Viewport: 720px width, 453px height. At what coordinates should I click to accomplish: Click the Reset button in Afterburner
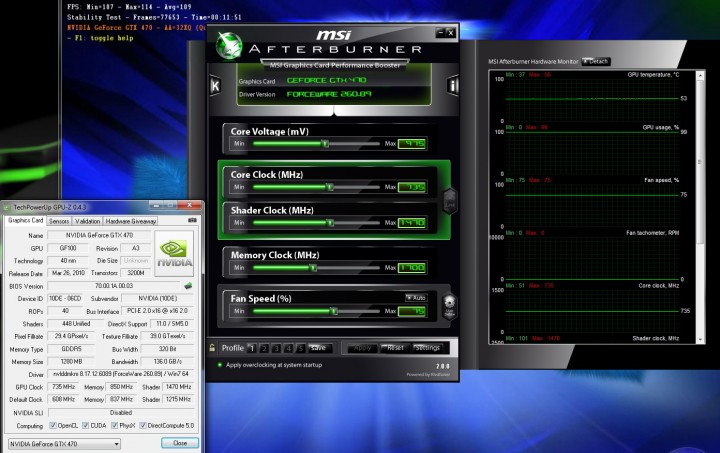tap(395, 348)
